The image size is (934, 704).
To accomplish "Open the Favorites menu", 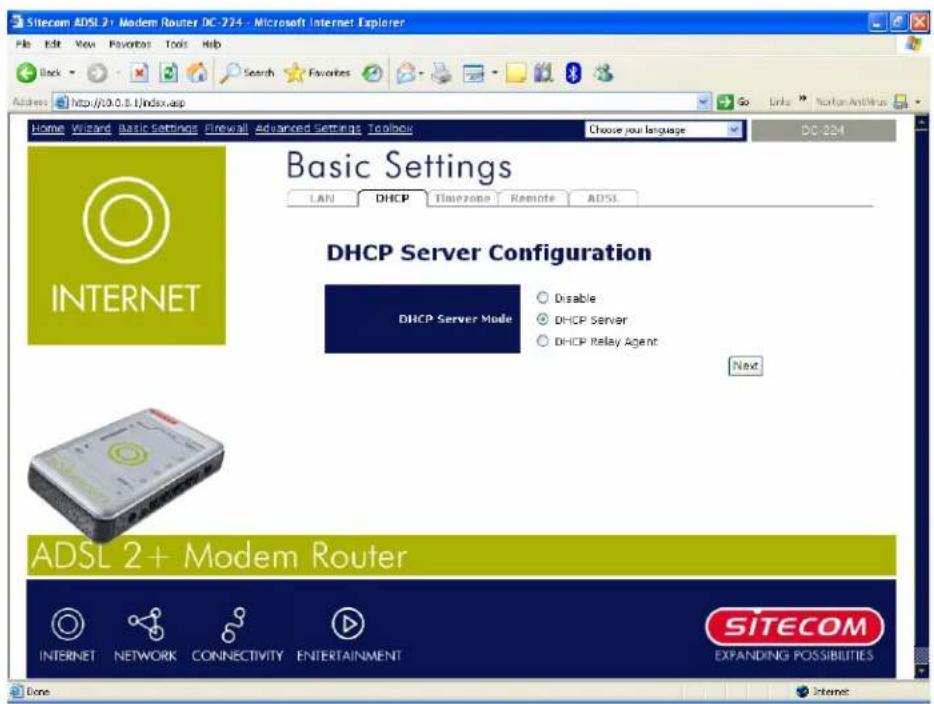I will click(130, 44).
